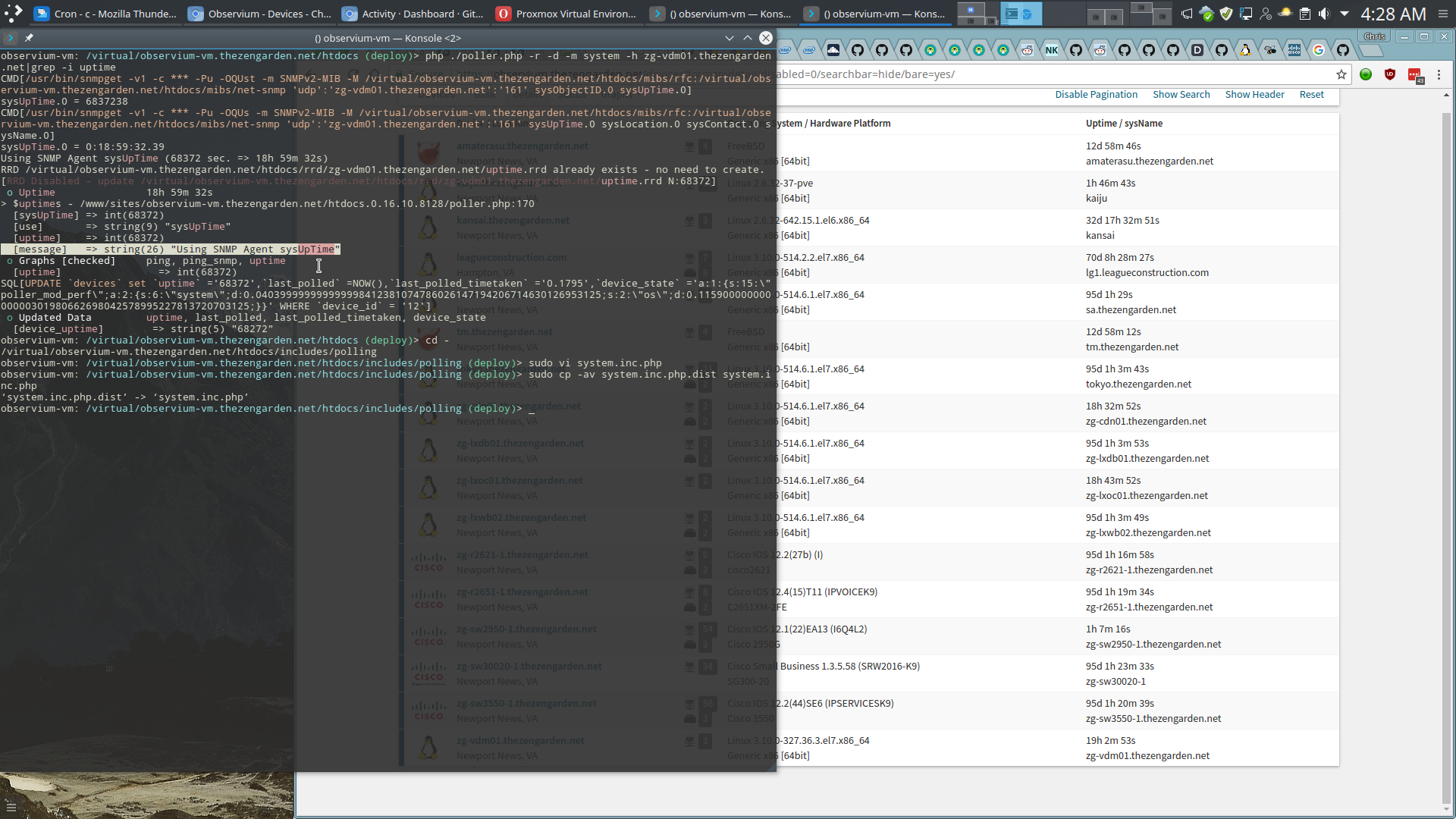This screenshot has width=1456, height=819.
Task: Select the ownCloud browser tab
Action: coord(833,50)
